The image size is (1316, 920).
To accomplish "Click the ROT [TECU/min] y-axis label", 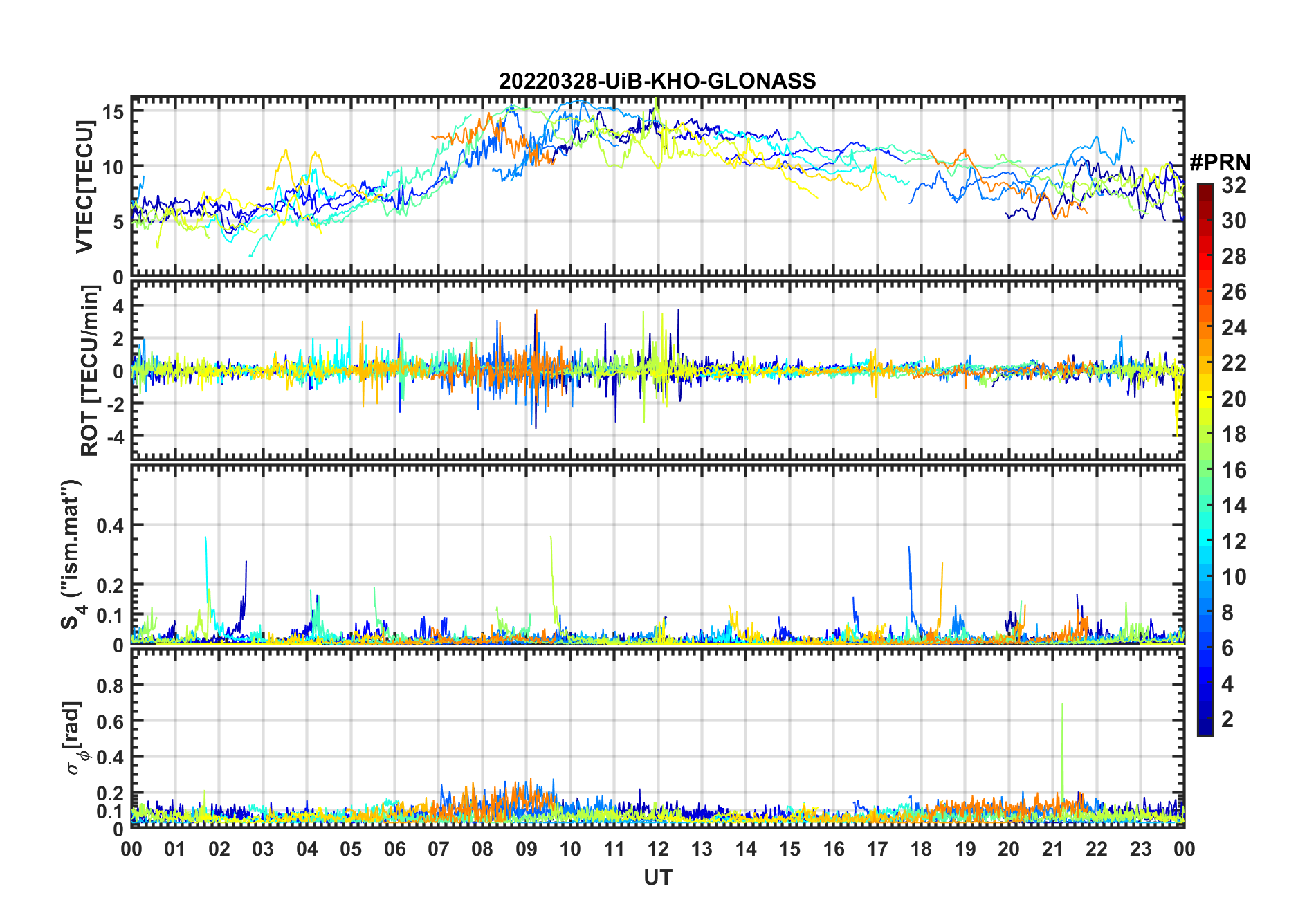I will [89, 371].
